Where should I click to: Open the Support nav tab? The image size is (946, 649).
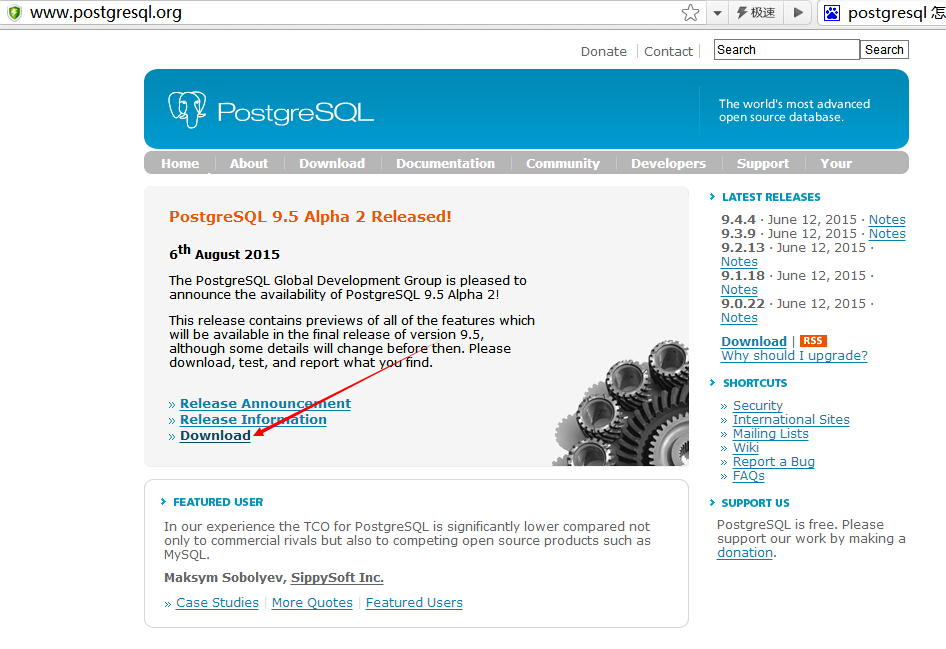coord(763,163)
